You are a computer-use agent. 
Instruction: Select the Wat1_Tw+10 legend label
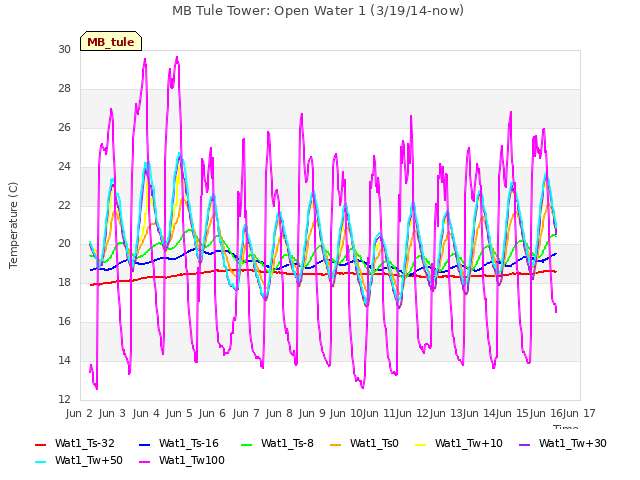coord(469,444)
